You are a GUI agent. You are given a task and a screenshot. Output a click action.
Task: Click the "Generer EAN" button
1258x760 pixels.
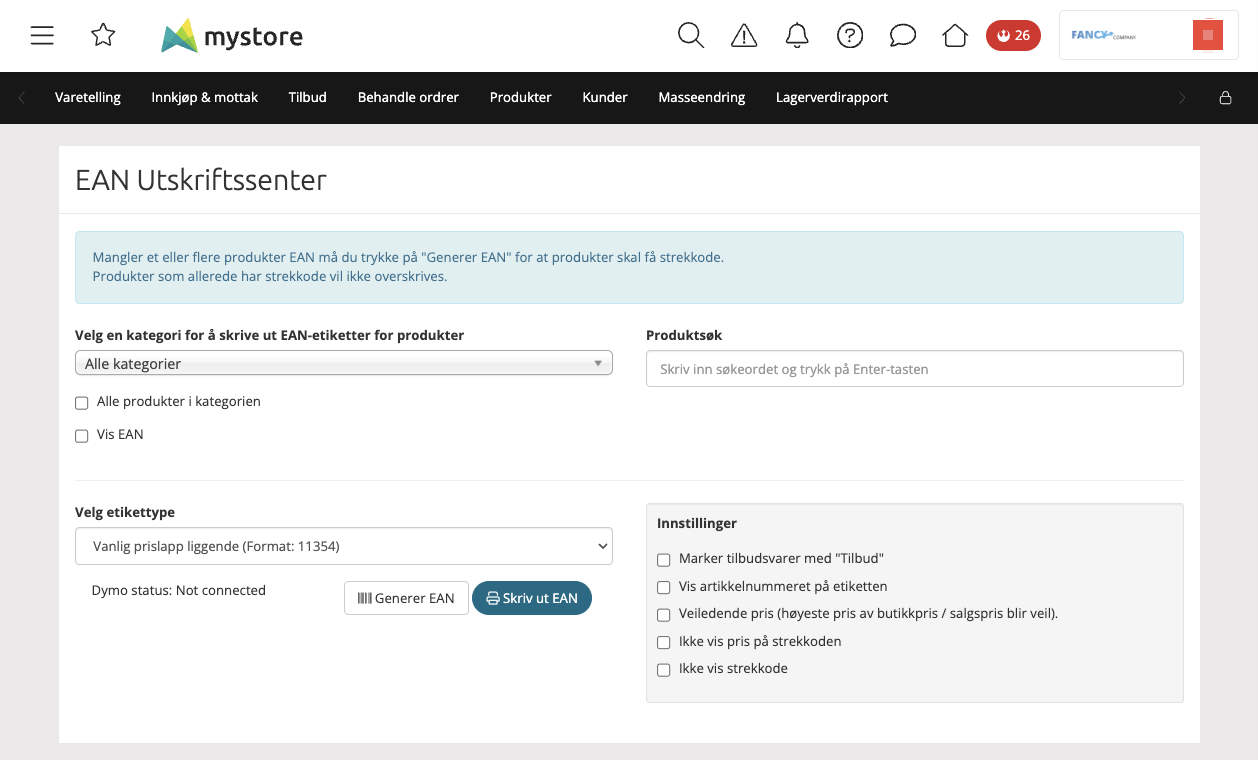click(406, 598)
